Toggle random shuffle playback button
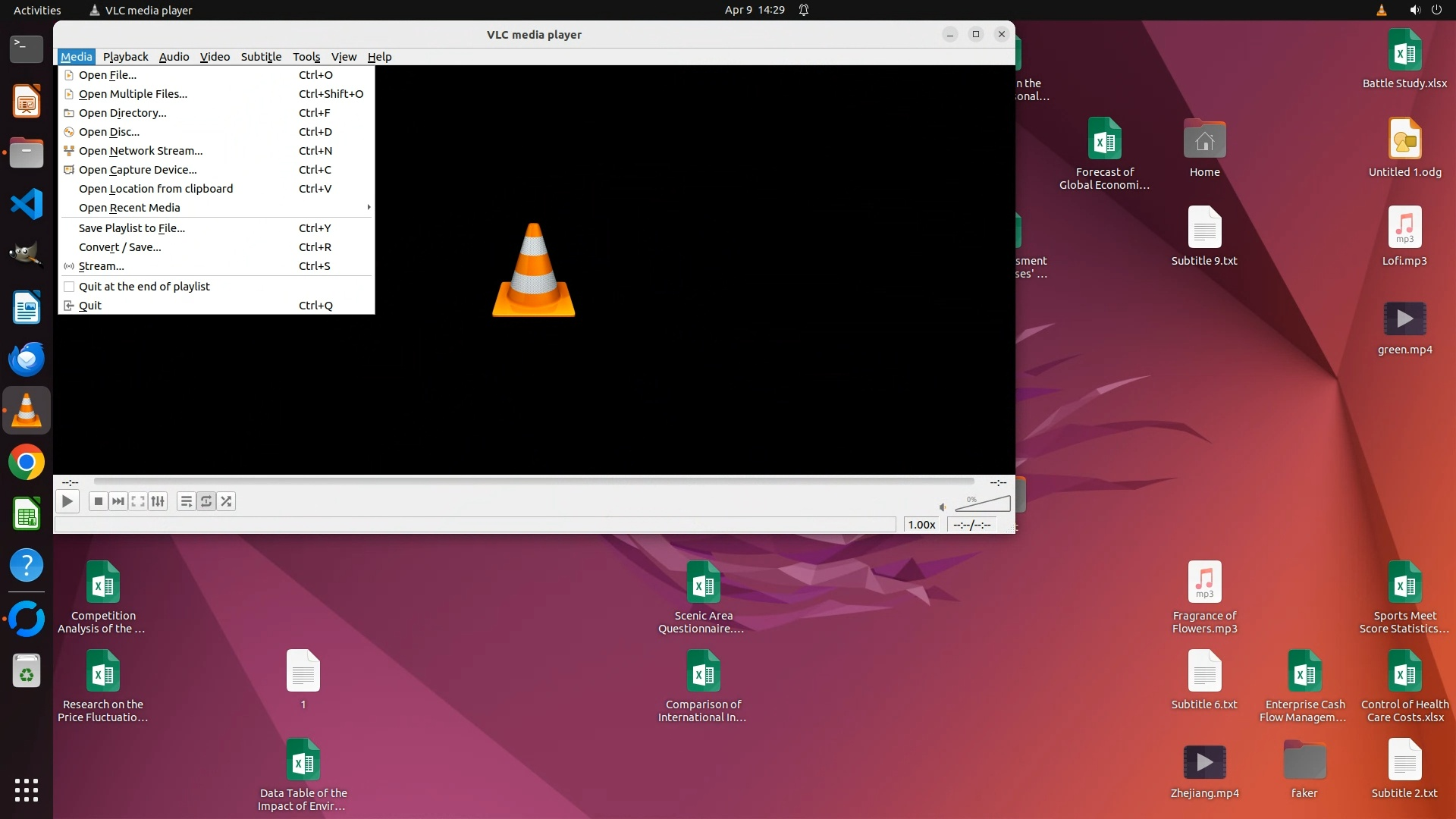 tap(226, 501)
